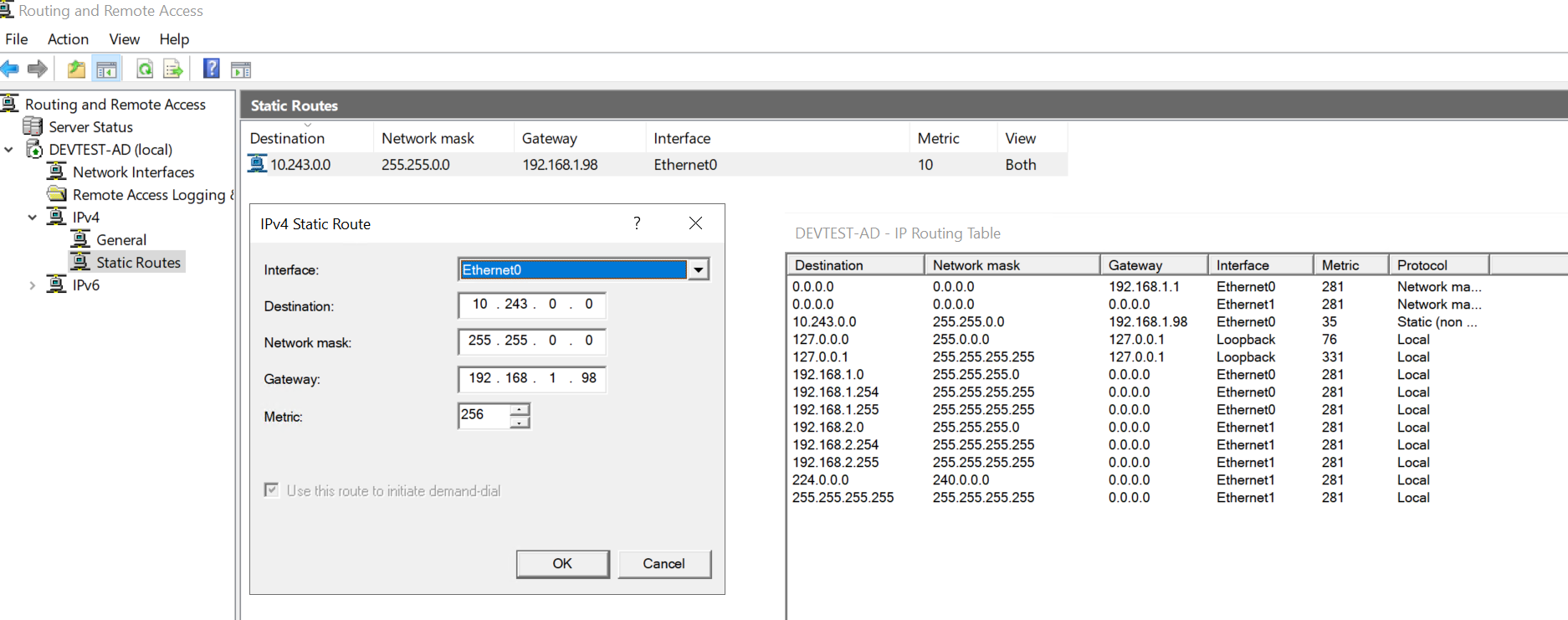Click the Gateway IP field in dialog
This screenshot has width=1568, height=620.
[x=531, y=378]
